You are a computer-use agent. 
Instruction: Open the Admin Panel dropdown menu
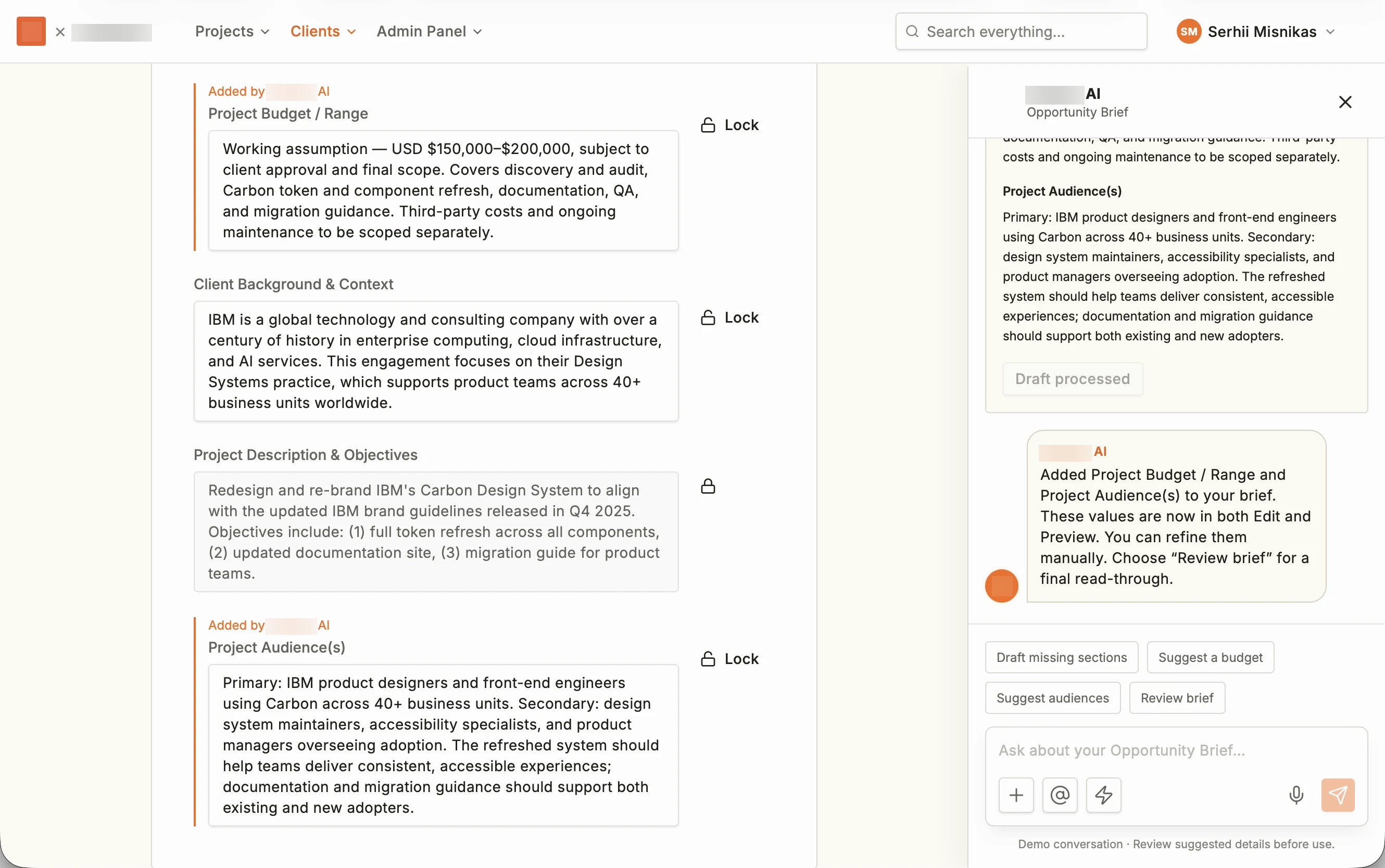pyautogui.click(x=429, y=32)
